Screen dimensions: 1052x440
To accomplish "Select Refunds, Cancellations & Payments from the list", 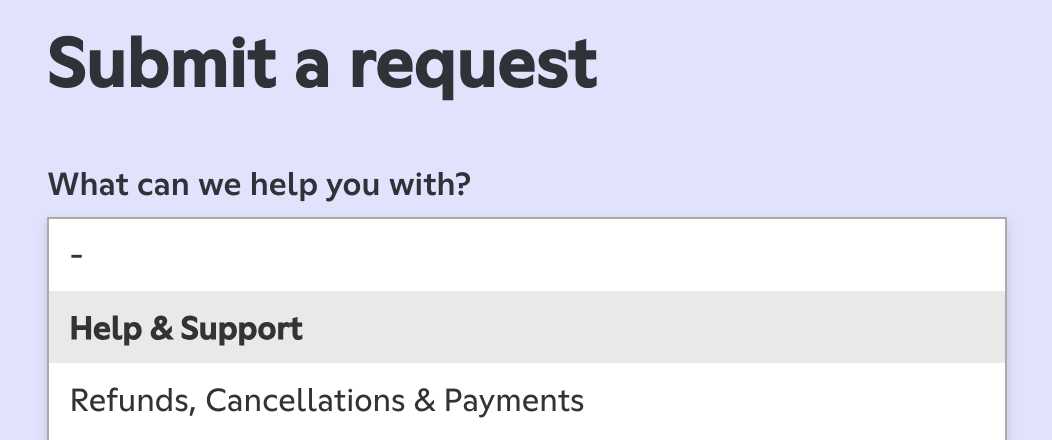I will [x=327, y=401].
